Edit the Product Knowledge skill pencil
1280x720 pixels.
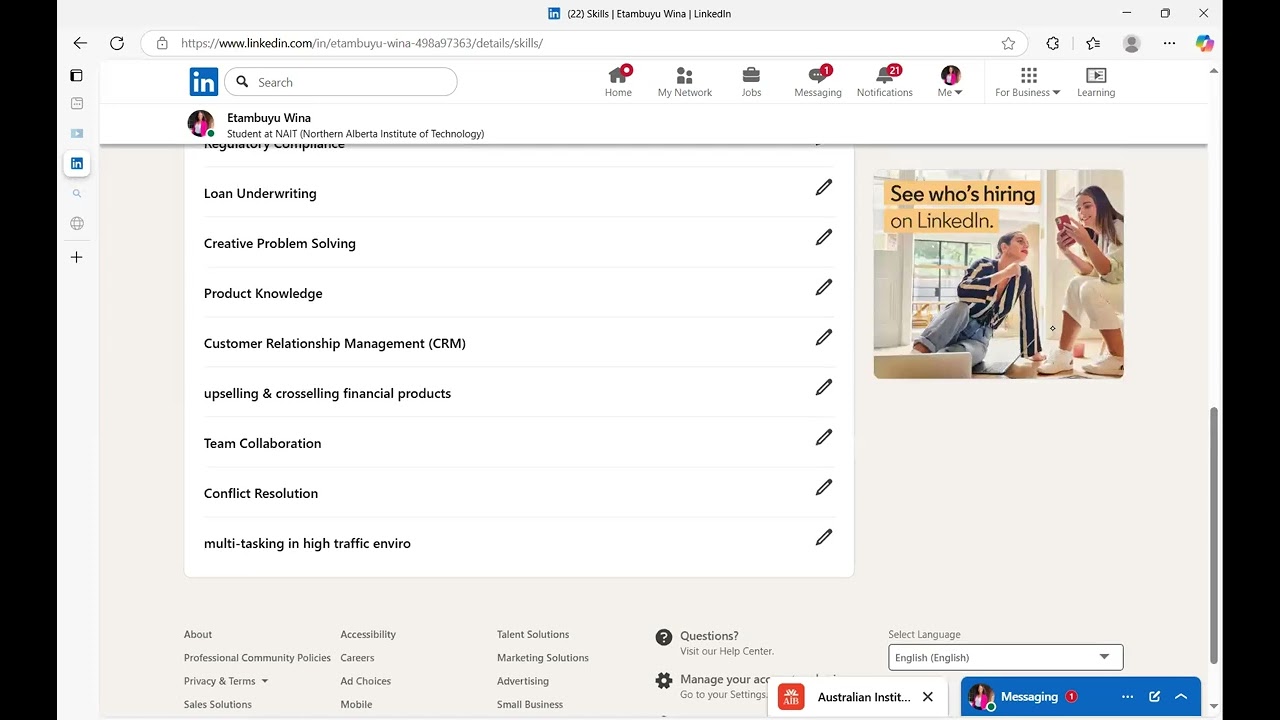823,288
